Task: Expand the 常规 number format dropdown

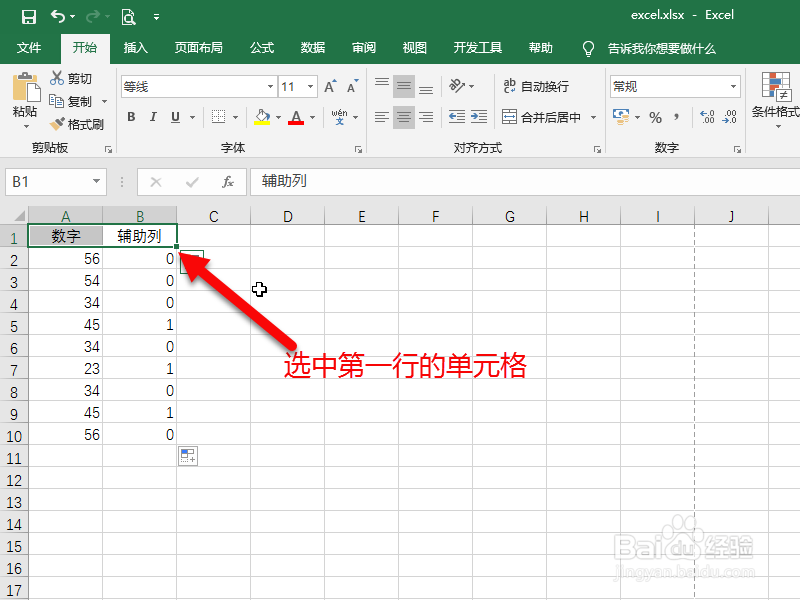Action: (733, 86)
